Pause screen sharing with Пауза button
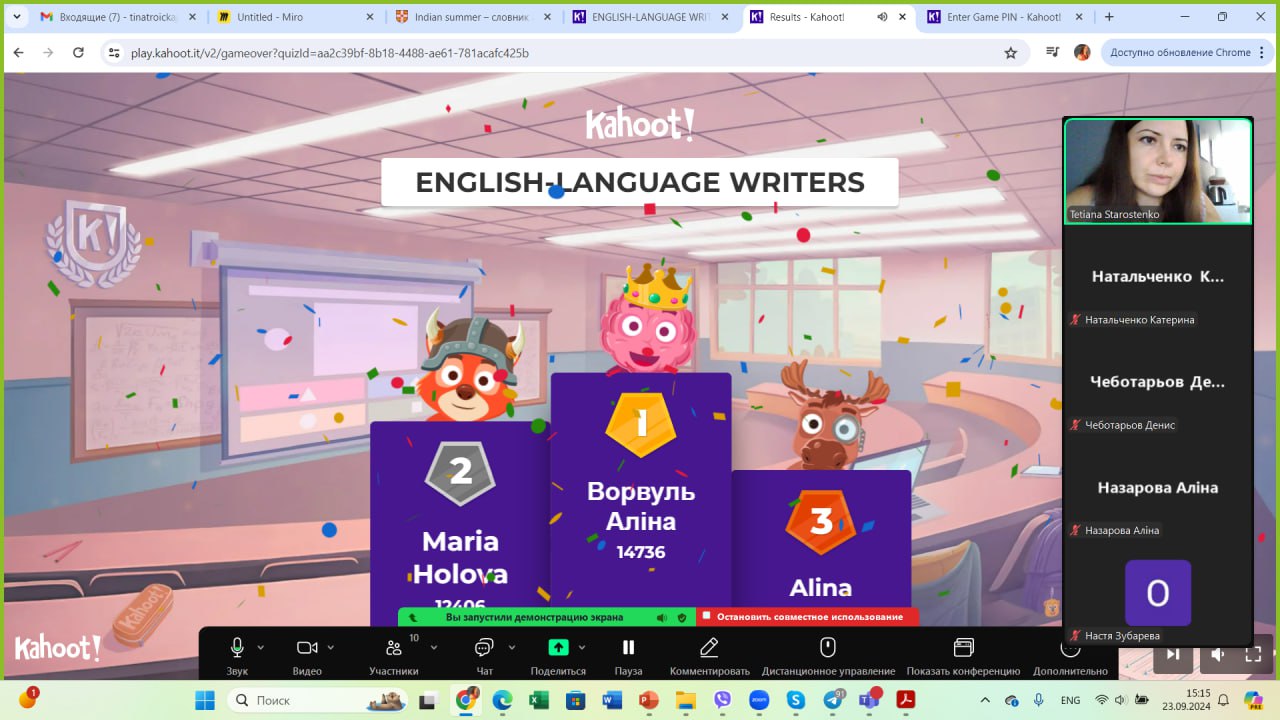 (628, 648)
